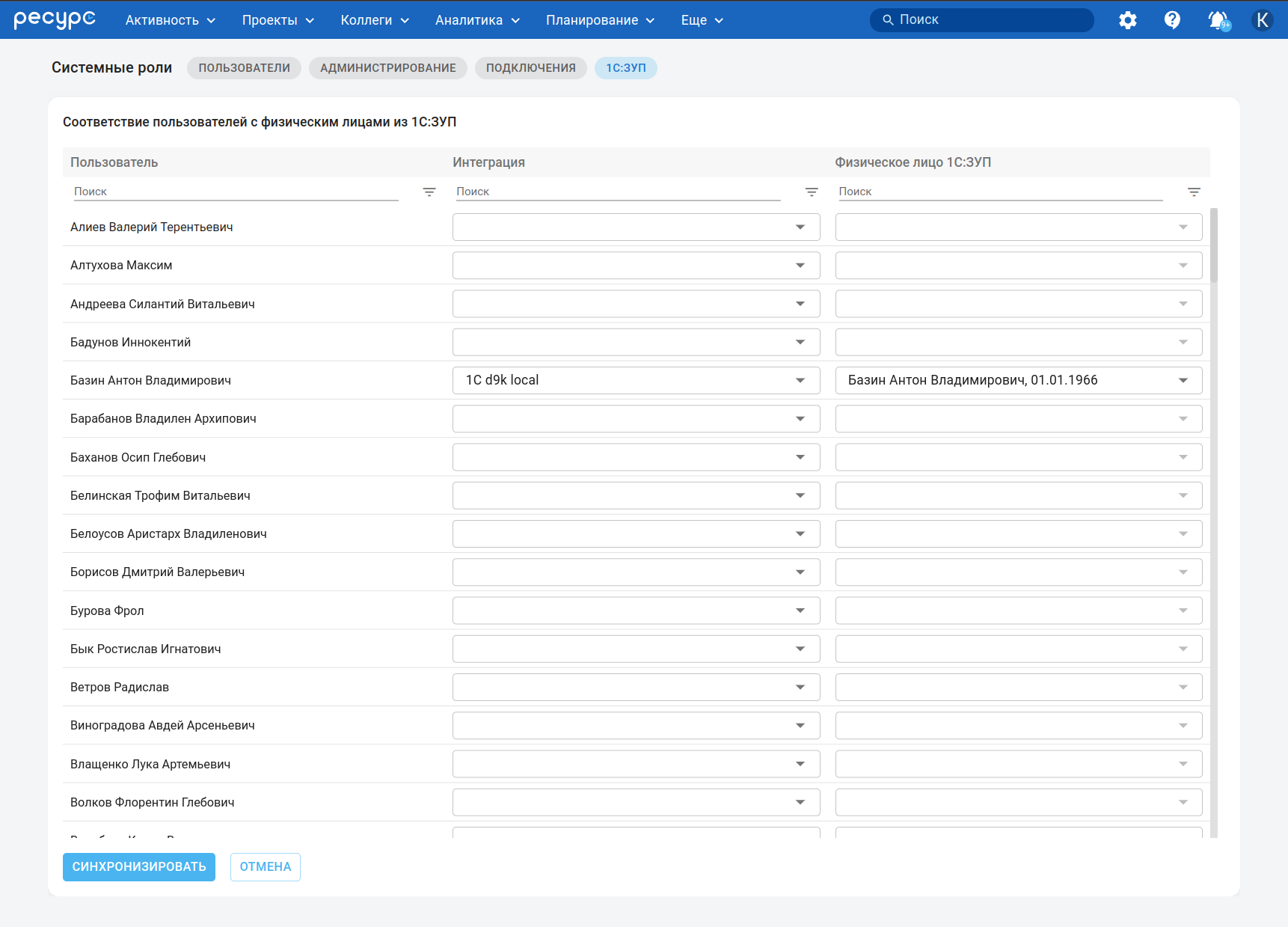Select the 1С:ЗУП tab
Screen dimensions: 1288x927
(x=626, y=68)
